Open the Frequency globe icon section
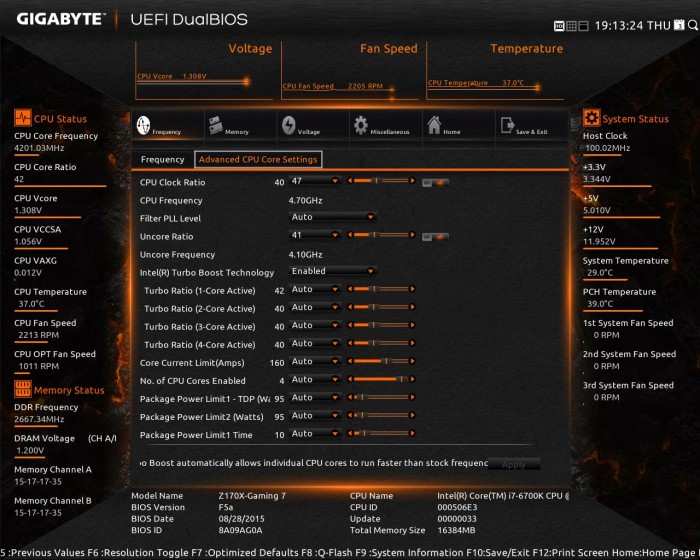700x560 pixels. point(143,125)
